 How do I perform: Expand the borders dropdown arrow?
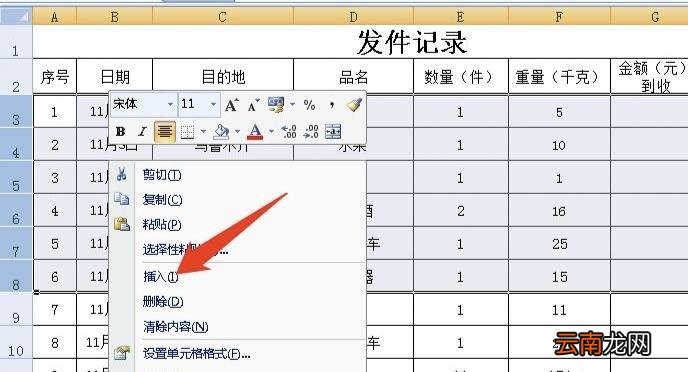[x=203, y=132]
